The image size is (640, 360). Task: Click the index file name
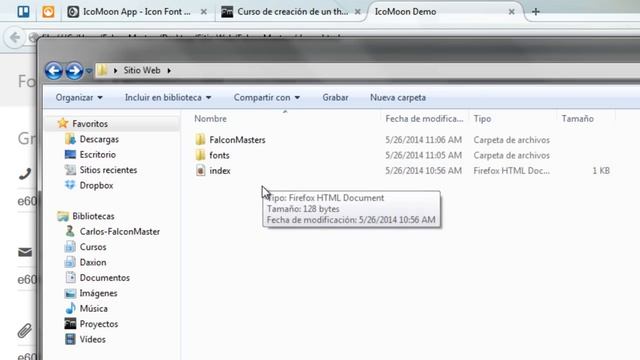(x=220, y=171)
